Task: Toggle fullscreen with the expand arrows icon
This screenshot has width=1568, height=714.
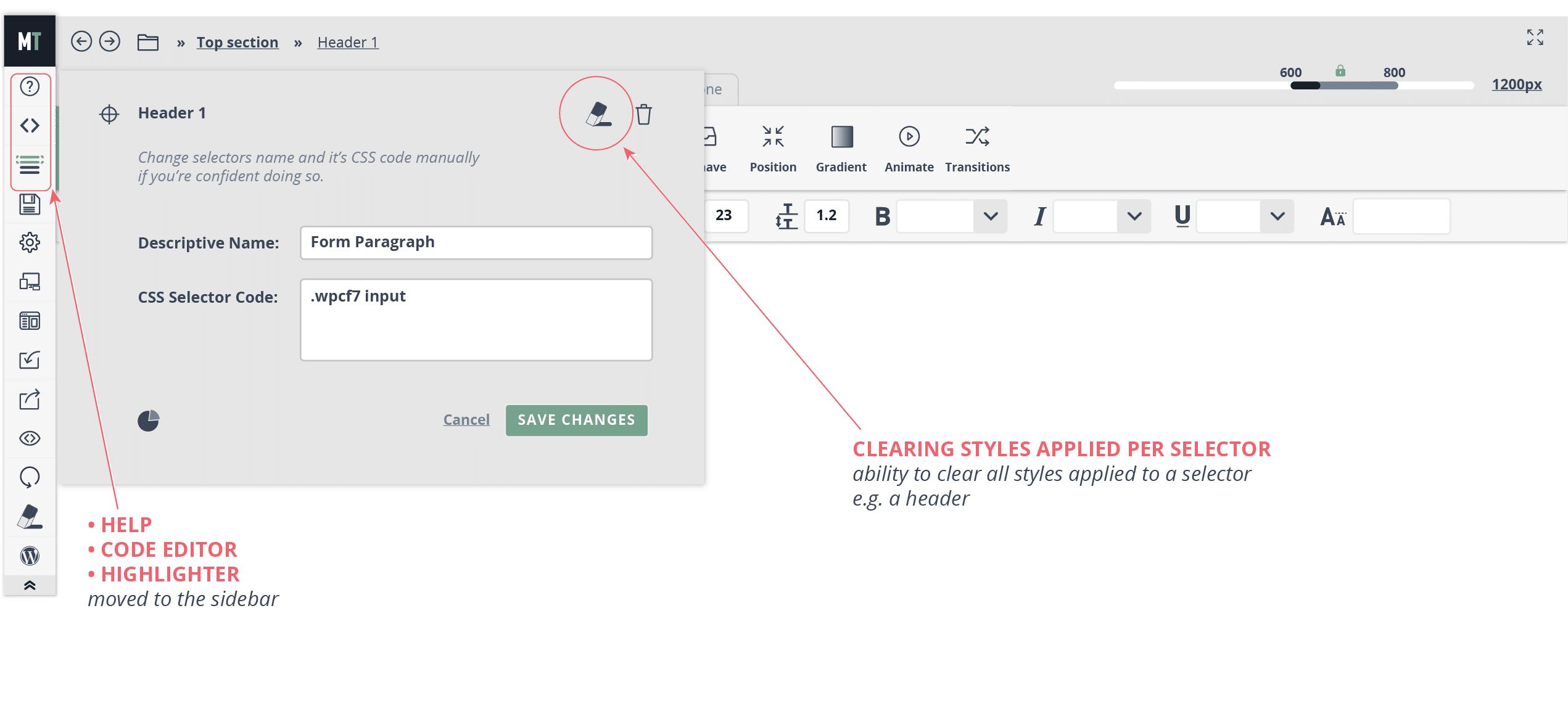Action: pyautogui.click(x=1535, y=38)
